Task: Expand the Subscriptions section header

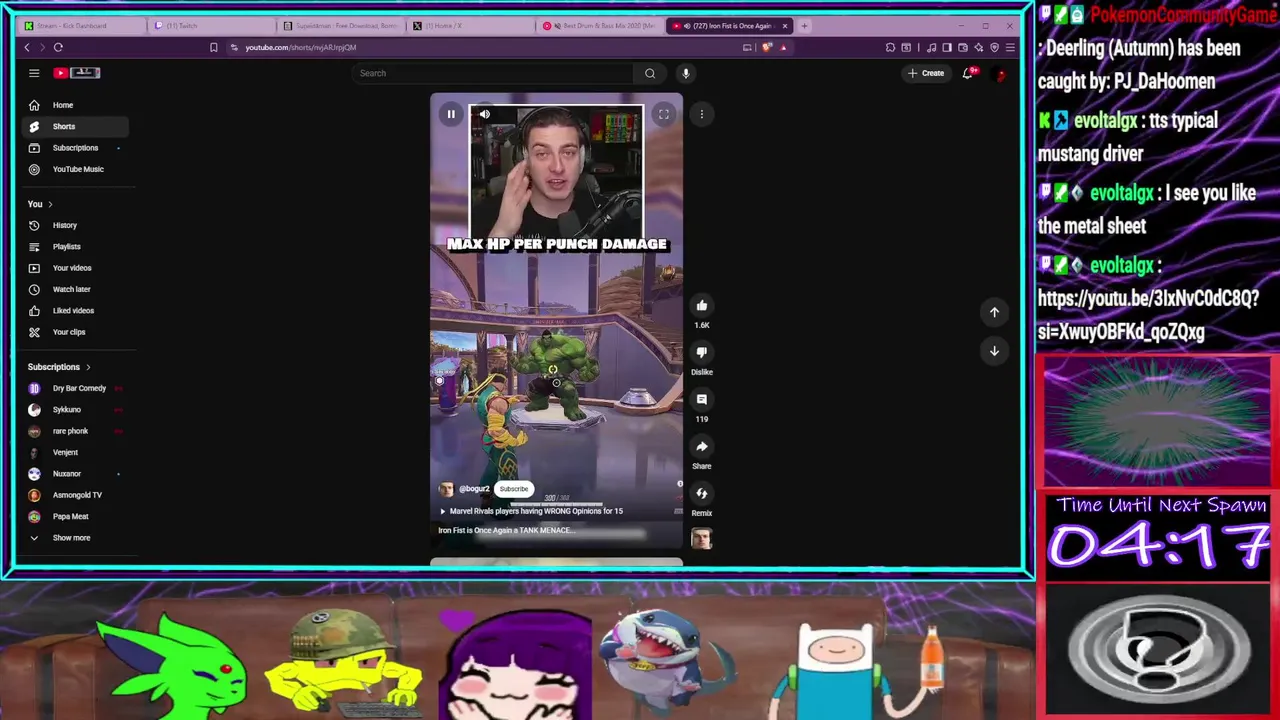Action: click(x=59, y=367)
